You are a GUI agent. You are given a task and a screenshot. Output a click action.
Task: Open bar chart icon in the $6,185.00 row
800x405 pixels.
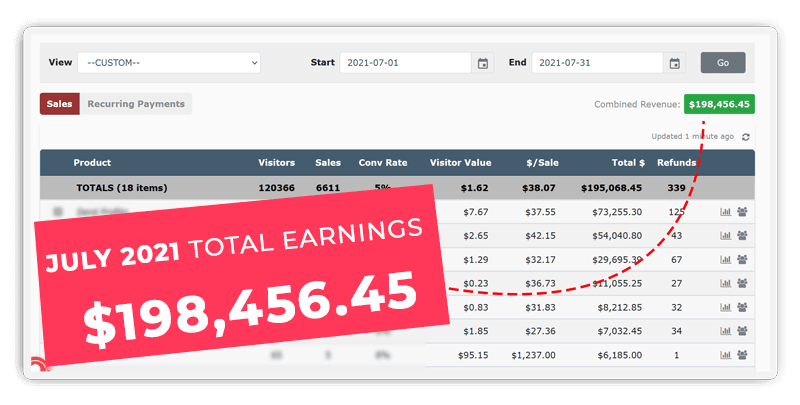click(725, 355)
